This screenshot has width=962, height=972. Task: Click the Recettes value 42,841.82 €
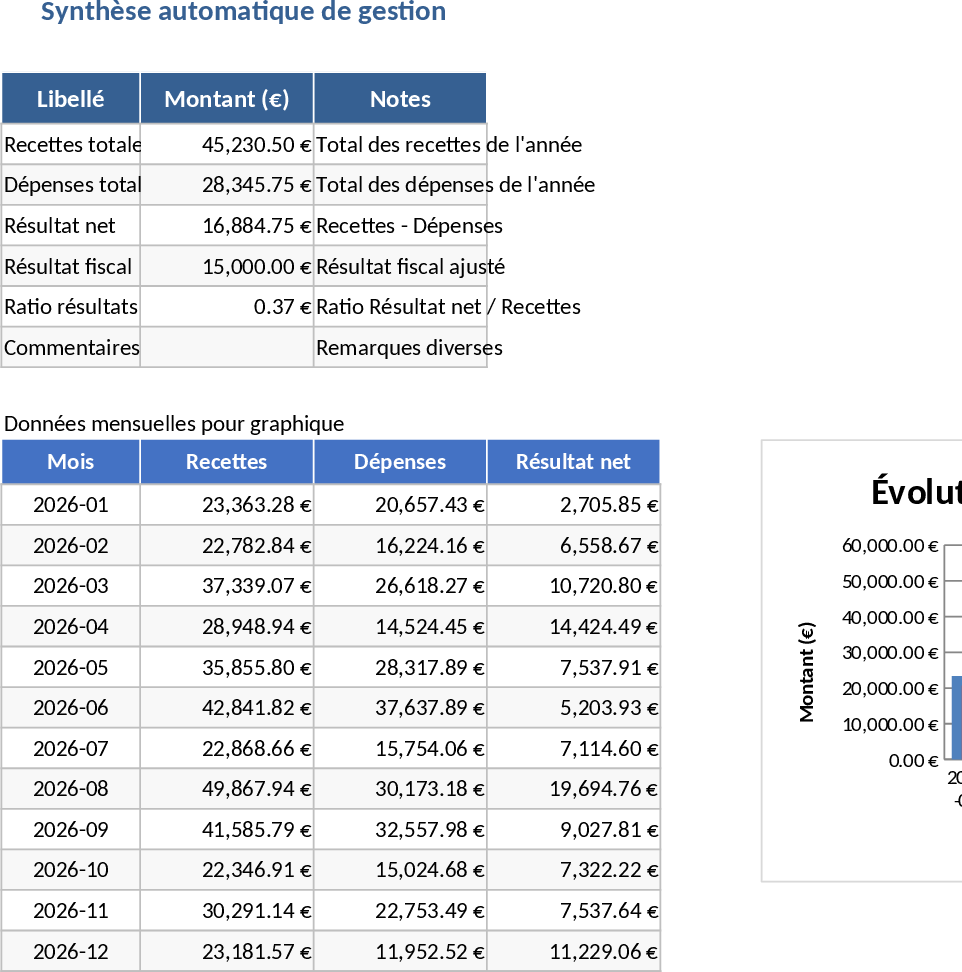[226, 707]
